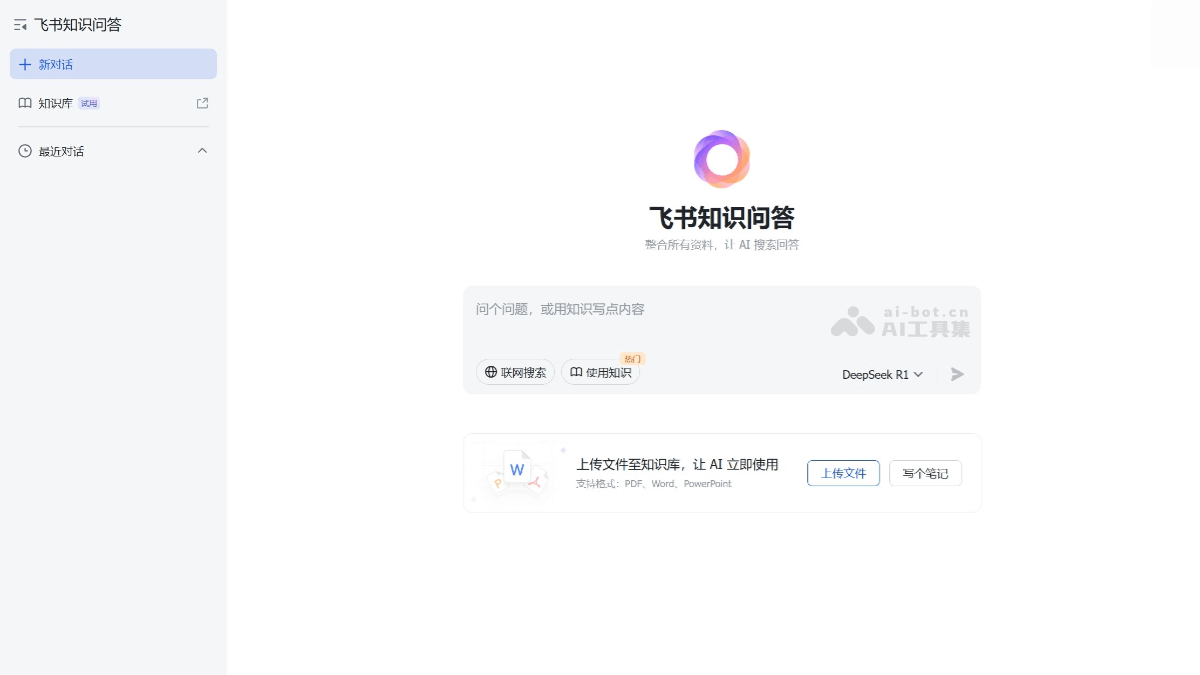Click the 写个笔记 note button
This screenshot has height=675, width=1200.
point(925,473)
